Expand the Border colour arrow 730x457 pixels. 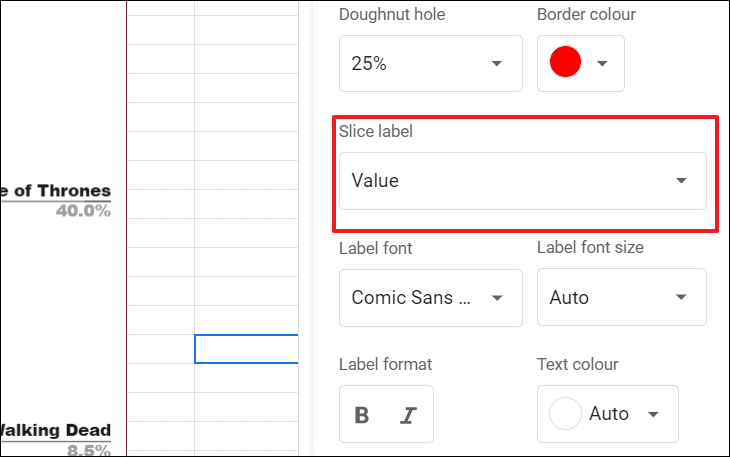602,64
